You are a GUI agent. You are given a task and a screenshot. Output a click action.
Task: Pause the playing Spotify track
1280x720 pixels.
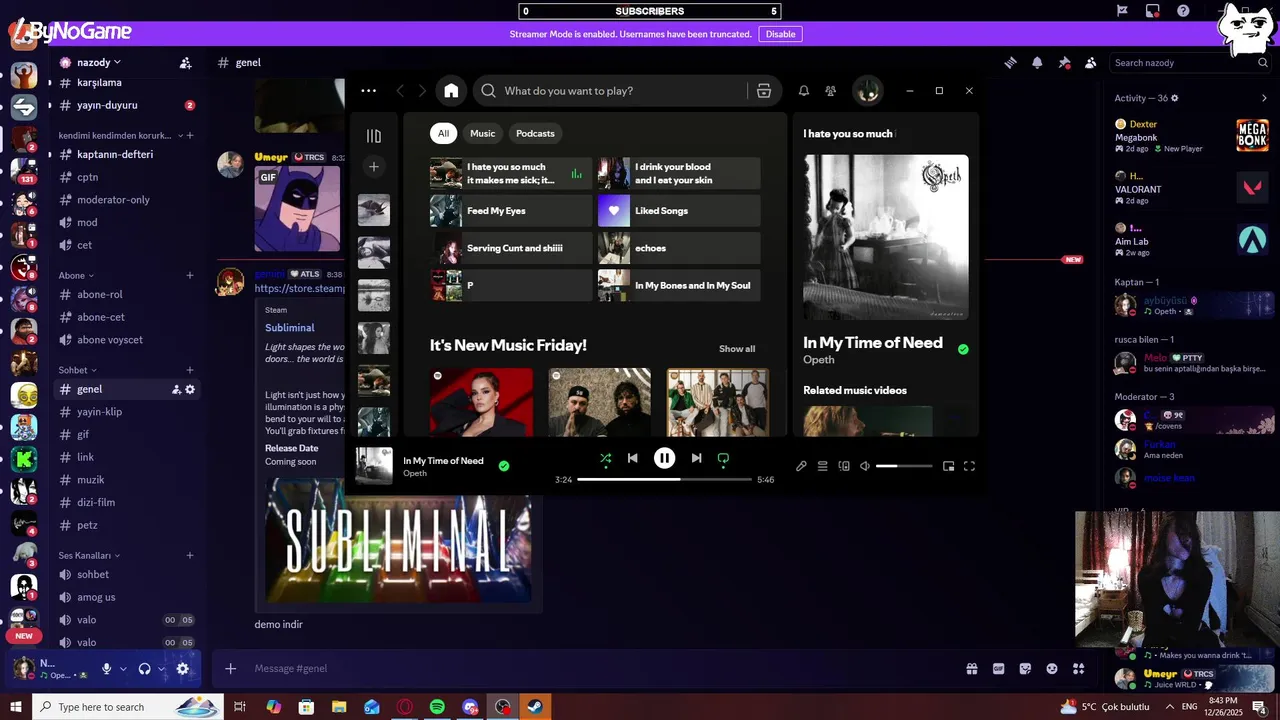click(x=664, y=458)
